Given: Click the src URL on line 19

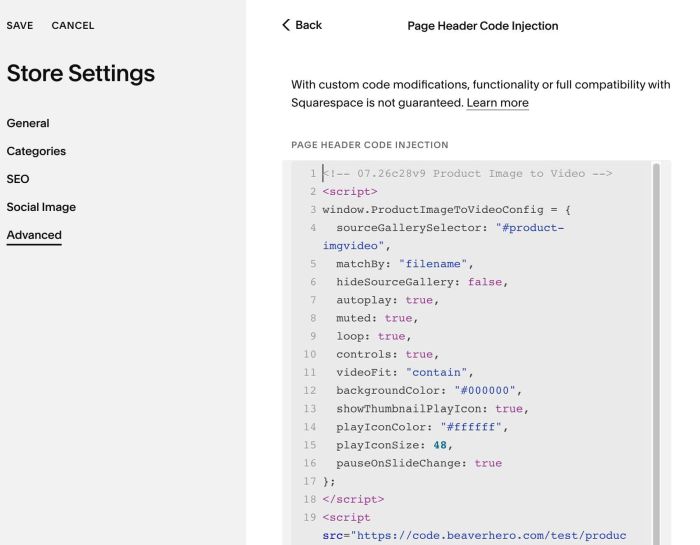Looking at the screenshot, I should [488, 536].
